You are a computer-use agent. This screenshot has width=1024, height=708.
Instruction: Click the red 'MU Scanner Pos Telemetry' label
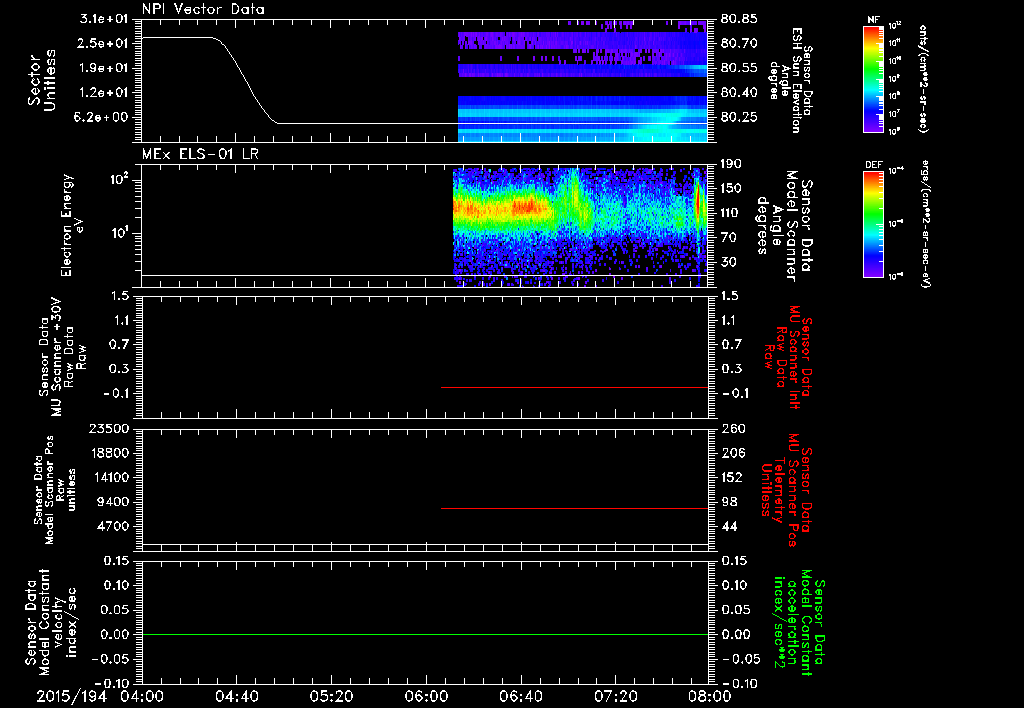[786, 491]
